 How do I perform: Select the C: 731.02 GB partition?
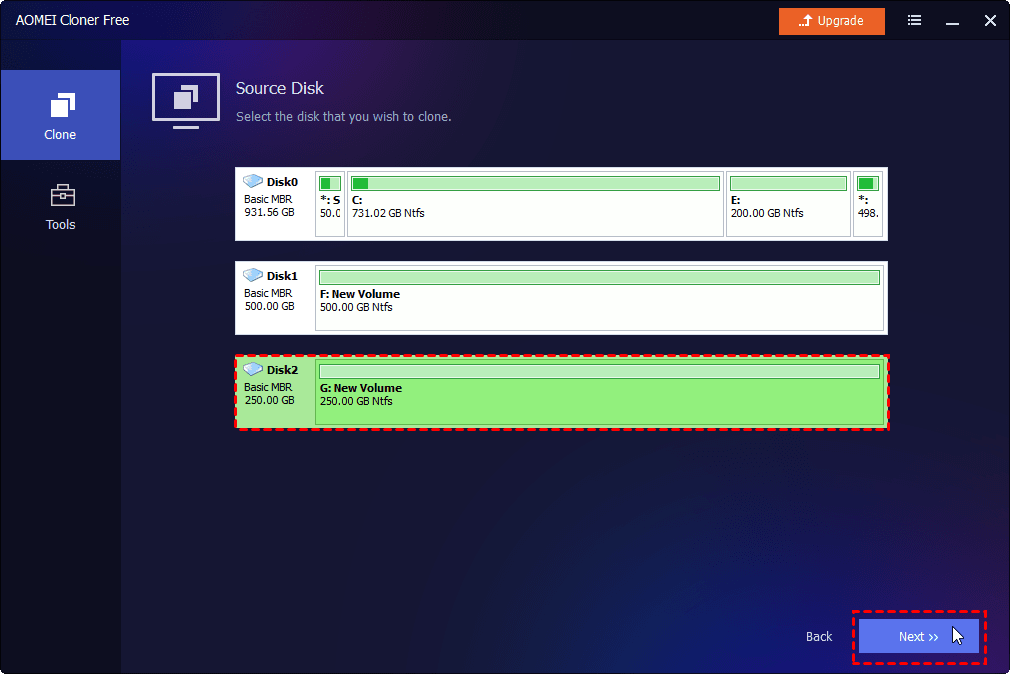tap(535, 207)
